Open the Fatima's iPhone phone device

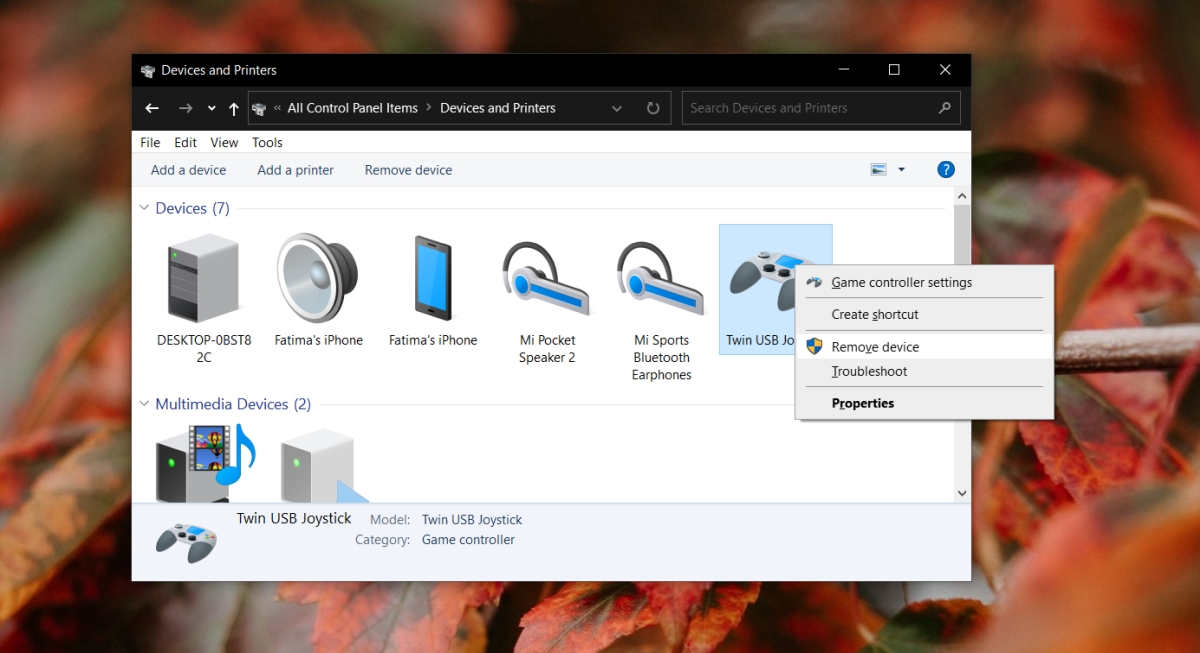432,280
